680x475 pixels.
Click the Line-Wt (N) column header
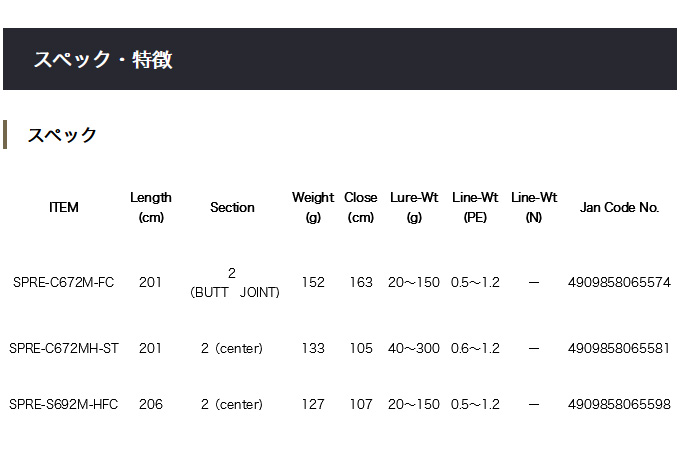534,207
